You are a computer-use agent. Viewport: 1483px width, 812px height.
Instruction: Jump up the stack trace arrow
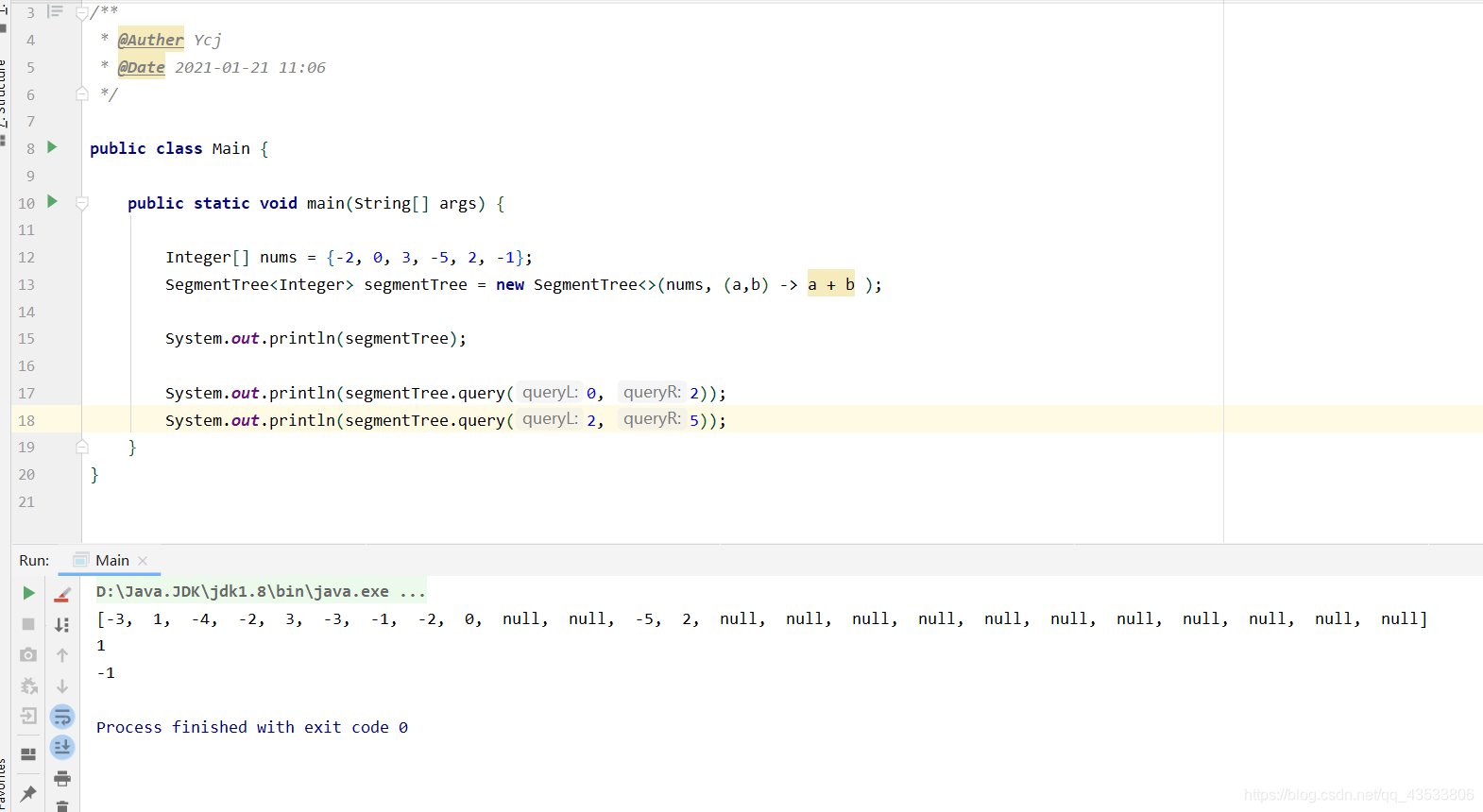point(62,655)
